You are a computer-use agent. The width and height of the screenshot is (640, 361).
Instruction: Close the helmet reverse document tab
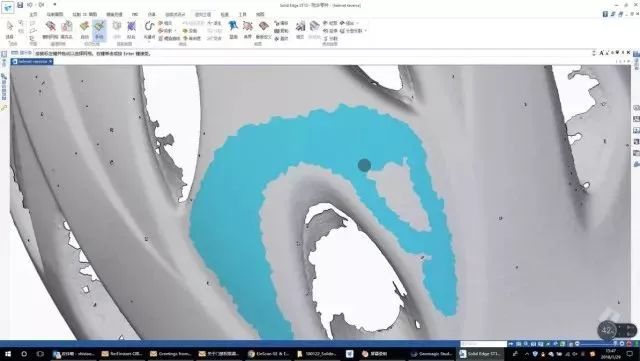(50, 61)
